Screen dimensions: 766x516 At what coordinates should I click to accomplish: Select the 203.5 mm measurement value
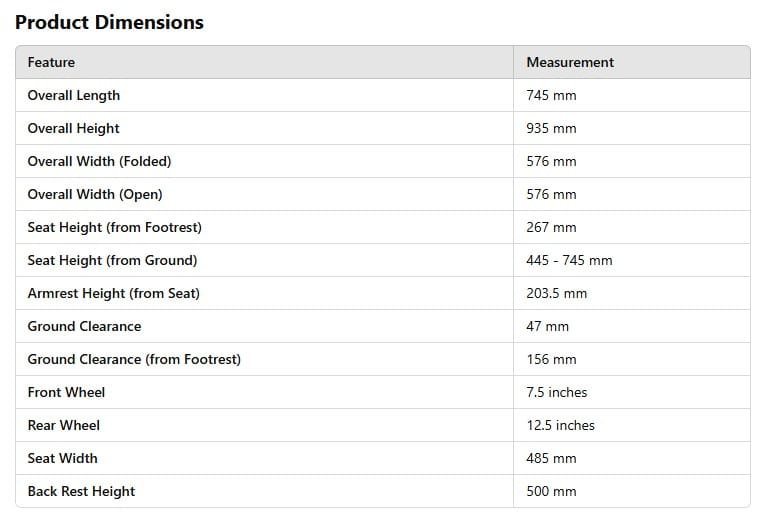[556, 293]
